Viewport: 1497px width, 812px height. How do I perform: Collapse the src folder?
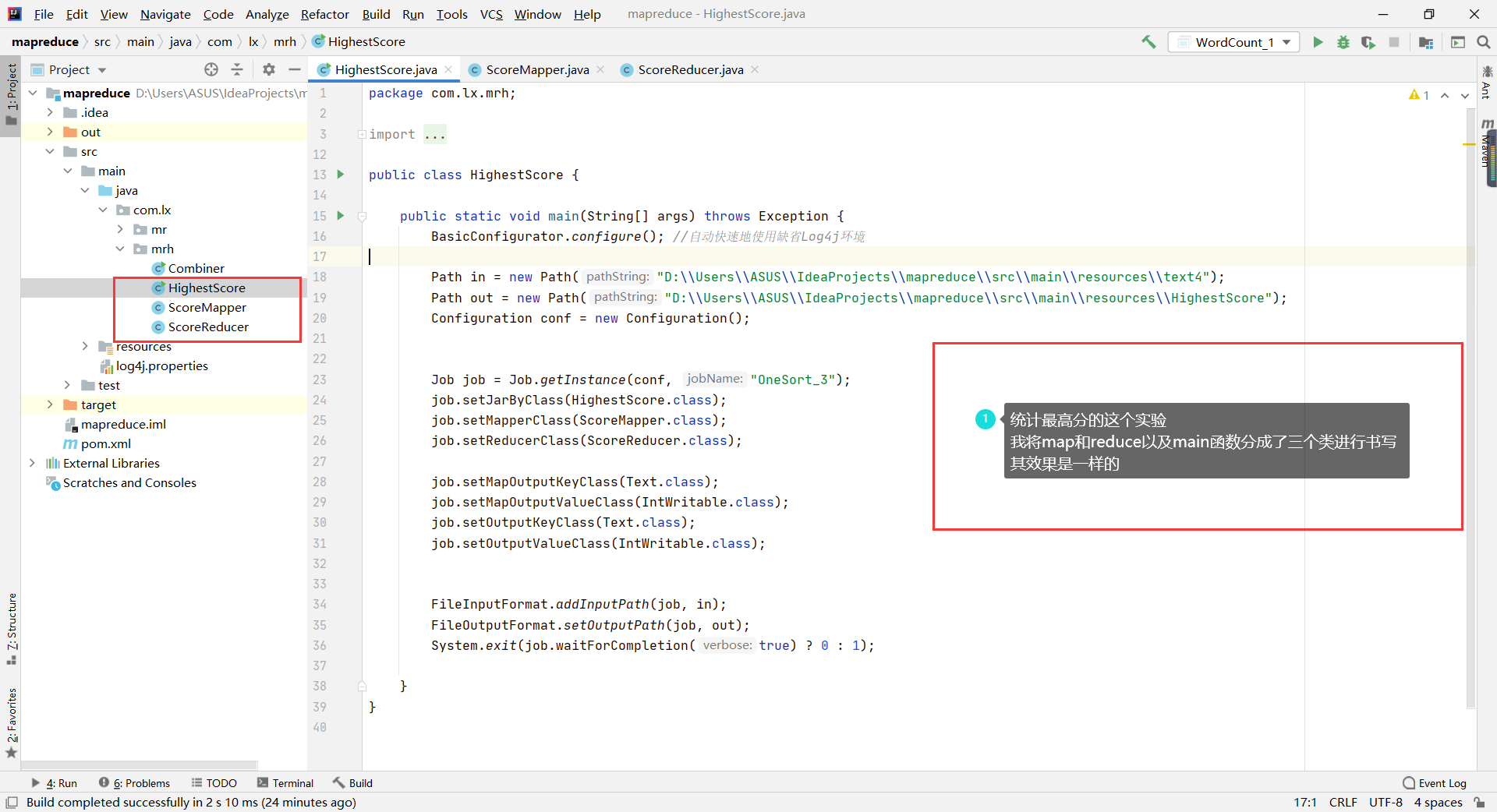click(x=50, y=151)
